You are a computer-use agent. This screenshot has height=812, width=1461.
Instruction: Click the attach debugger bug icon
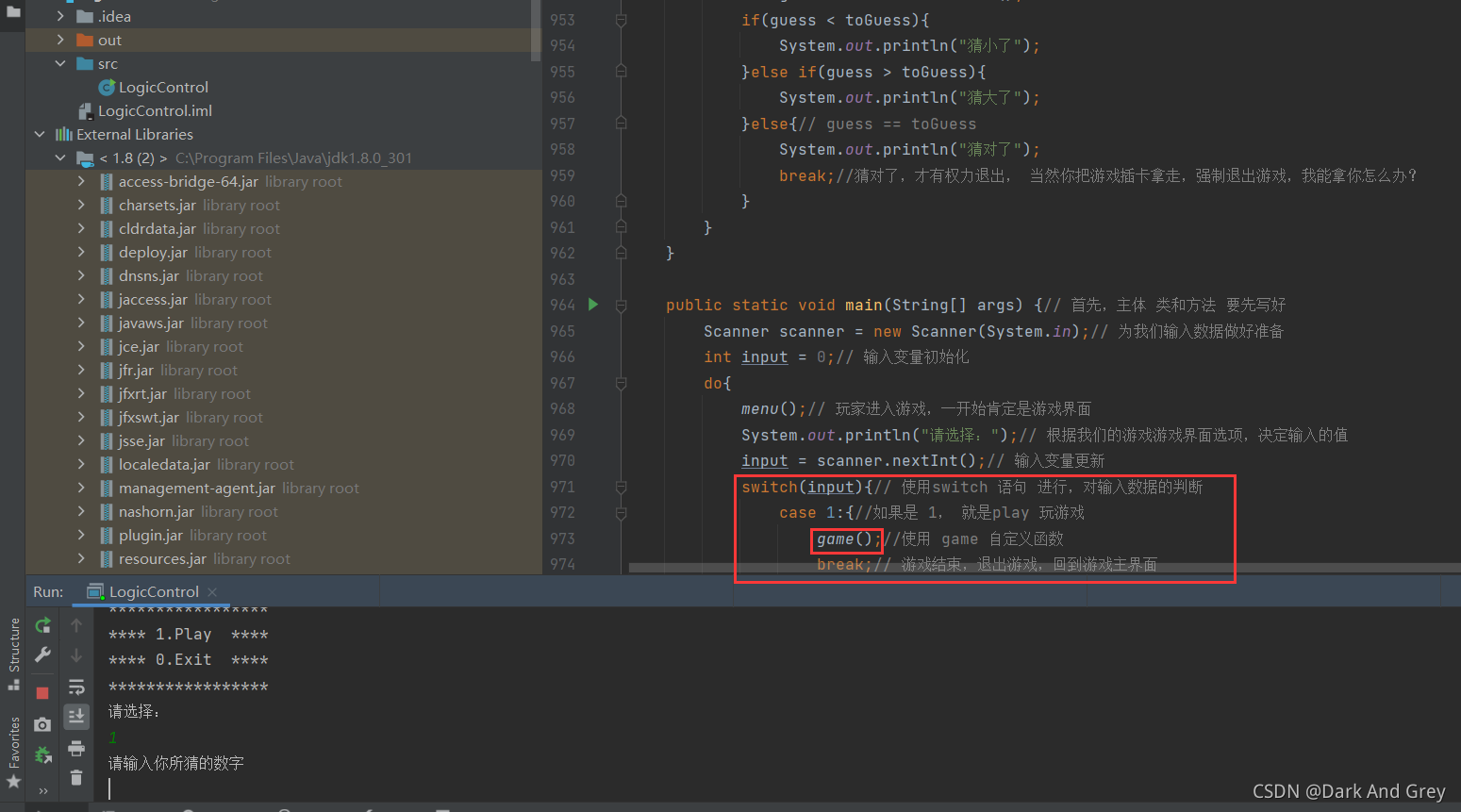coord(42,755)
